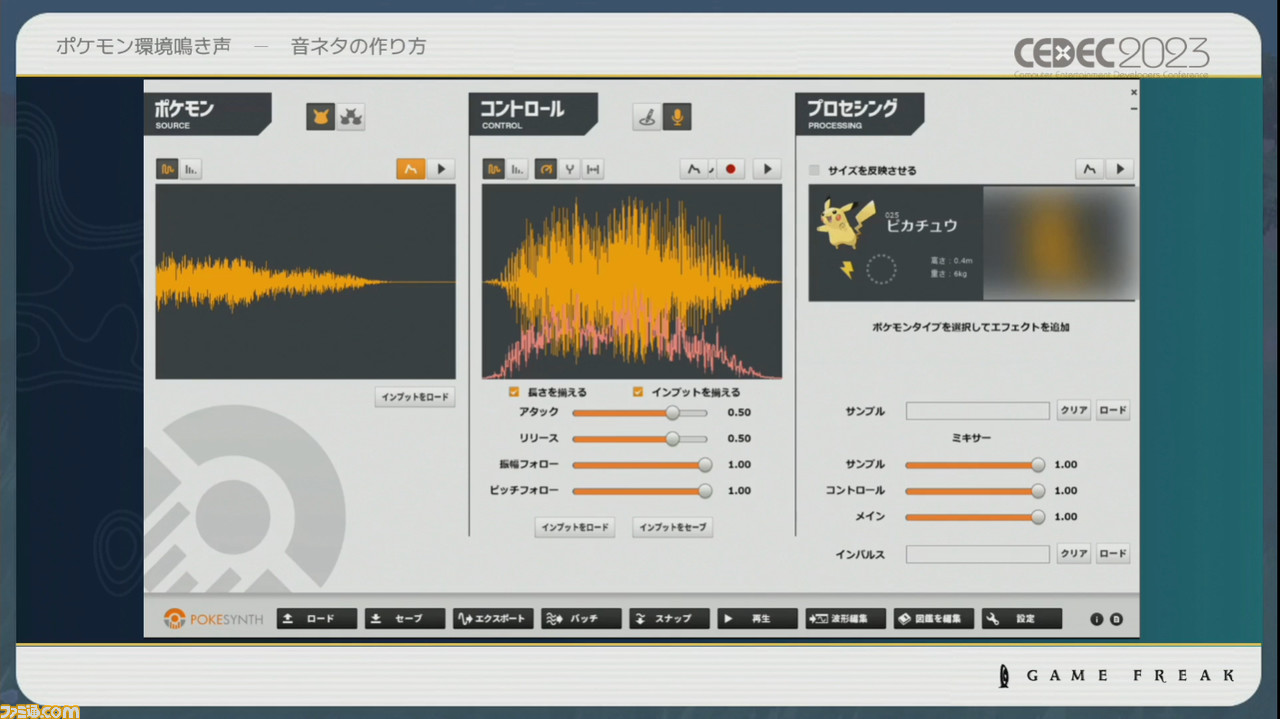This screenshot has width=1280, height=719.
Task: Start recording with the red record icon
Action: (731, 168)
